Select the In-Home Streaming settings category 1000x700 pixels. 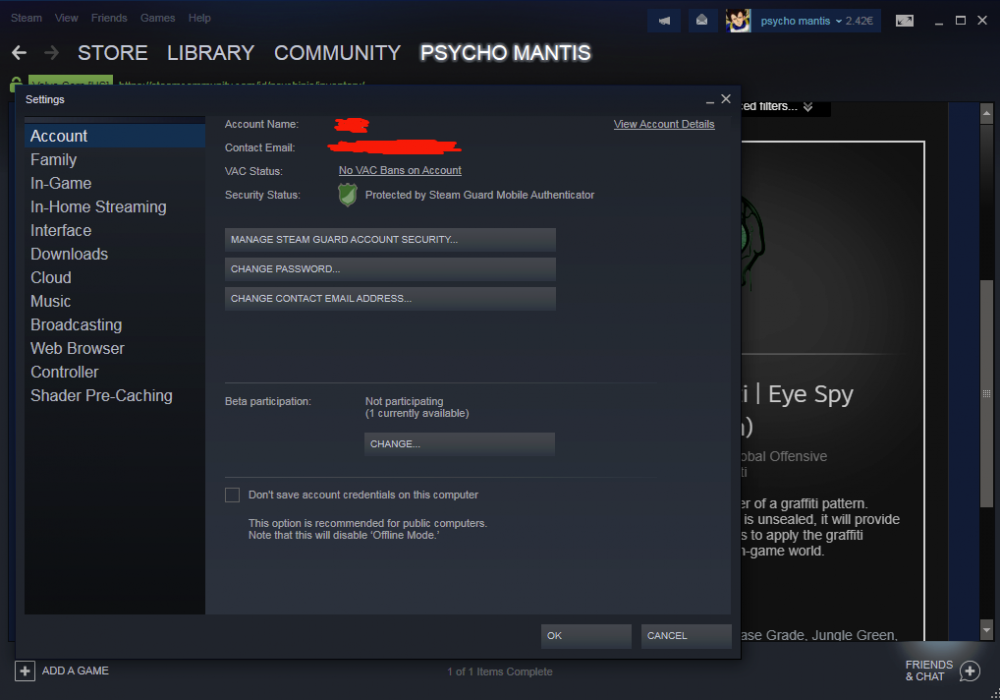coord(115,207)
